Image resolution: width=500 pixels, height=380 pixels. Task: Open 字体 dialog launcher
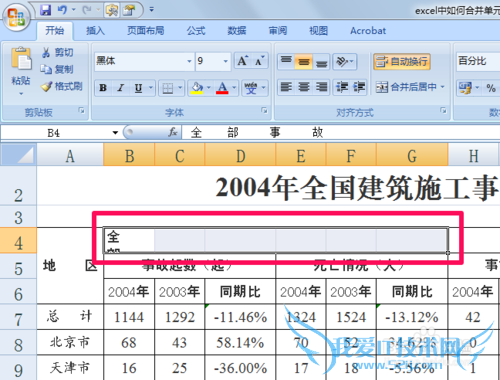[x=264, y=111]
